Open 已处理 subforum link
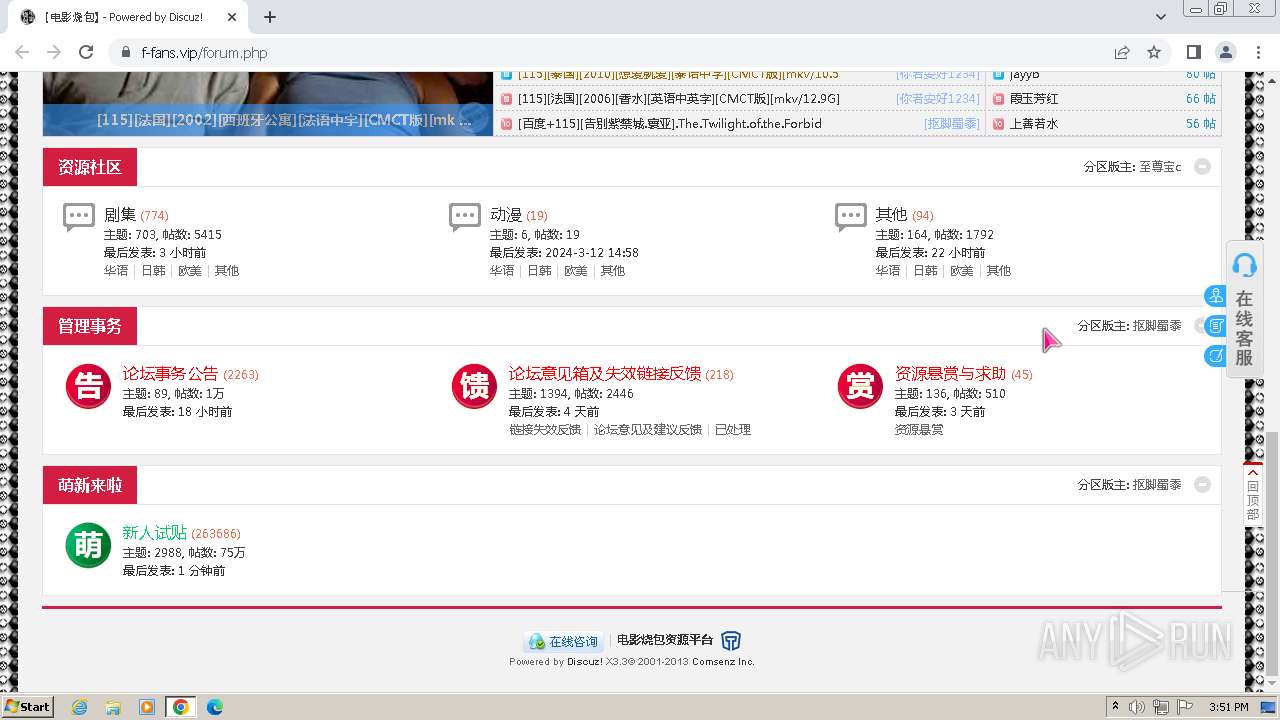This screenshot has height=720, width=1280. point(733,430)
